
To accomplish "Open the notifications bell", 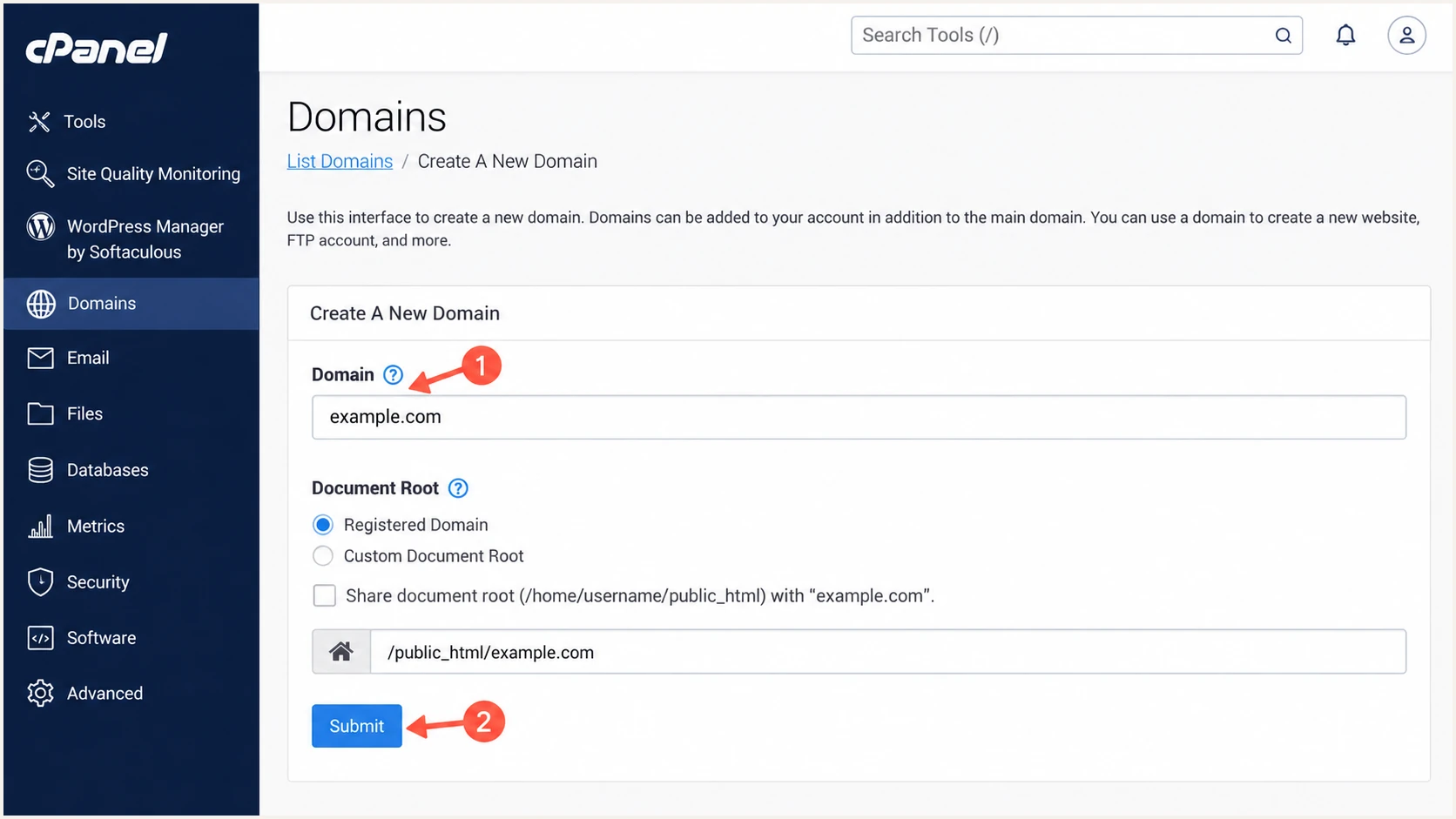I will [1345, 35].
